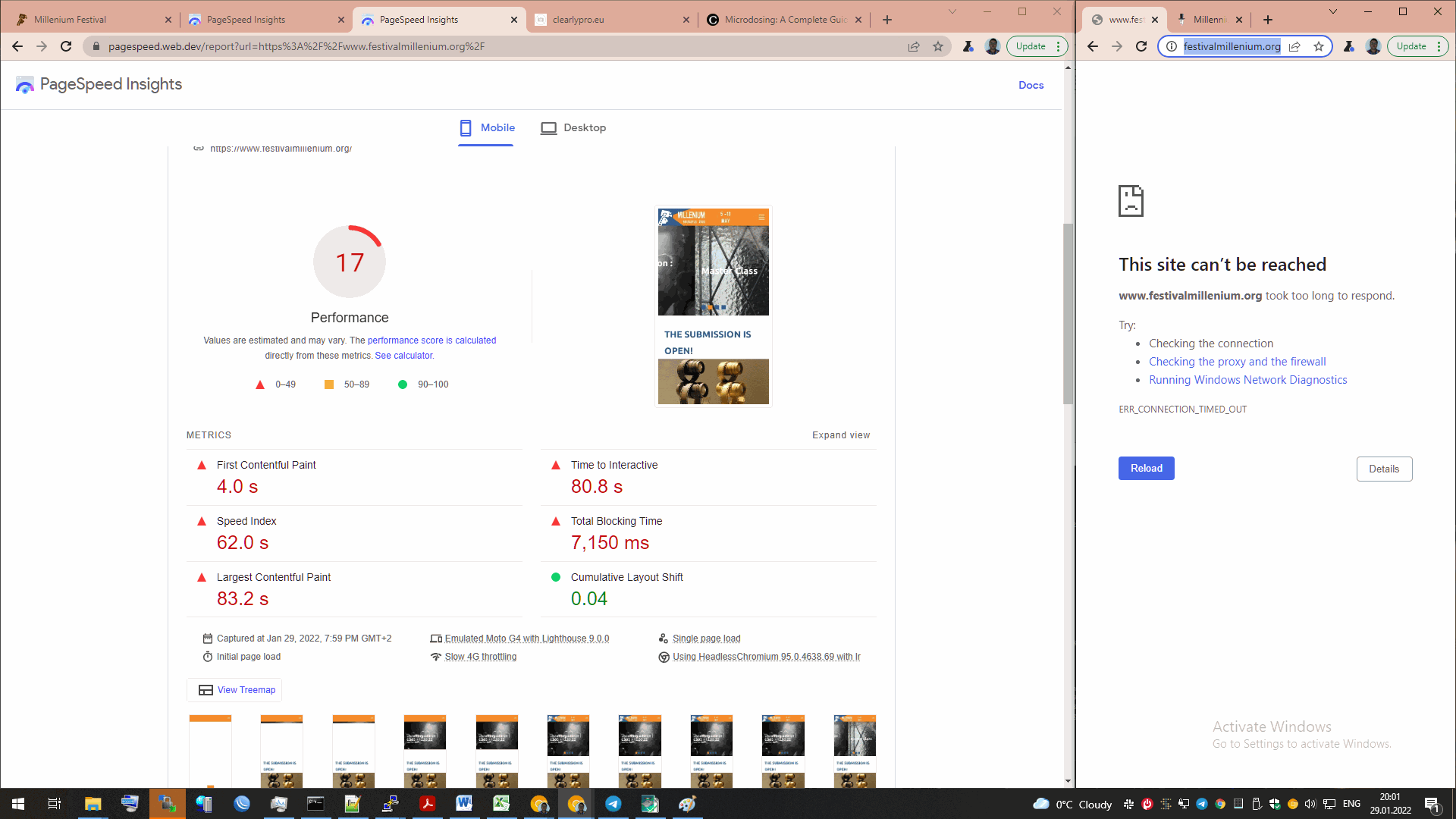Select the first filmstrip thumbnail
This screenshot has width=1456, height=819.
click(210, 751)
